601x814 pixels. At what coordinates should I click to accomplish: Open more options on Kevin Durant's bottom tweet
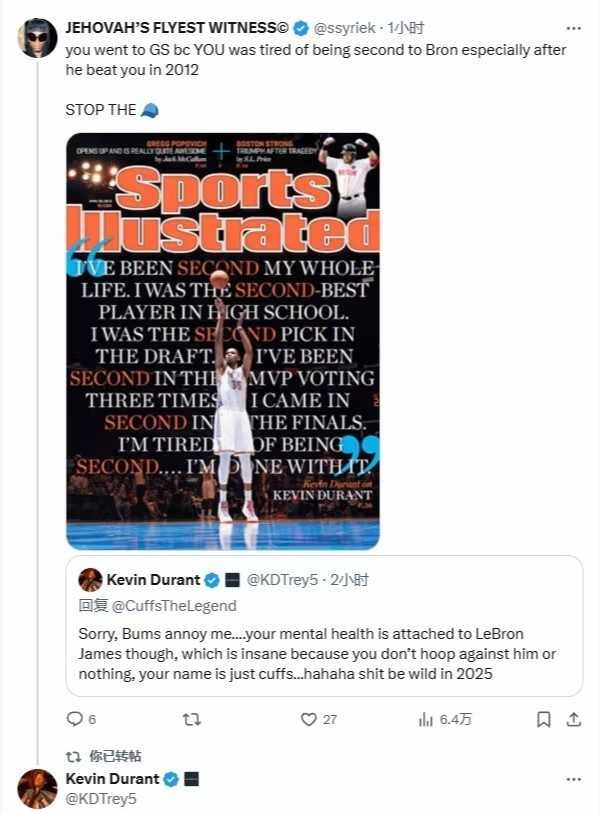coord(573,779)
